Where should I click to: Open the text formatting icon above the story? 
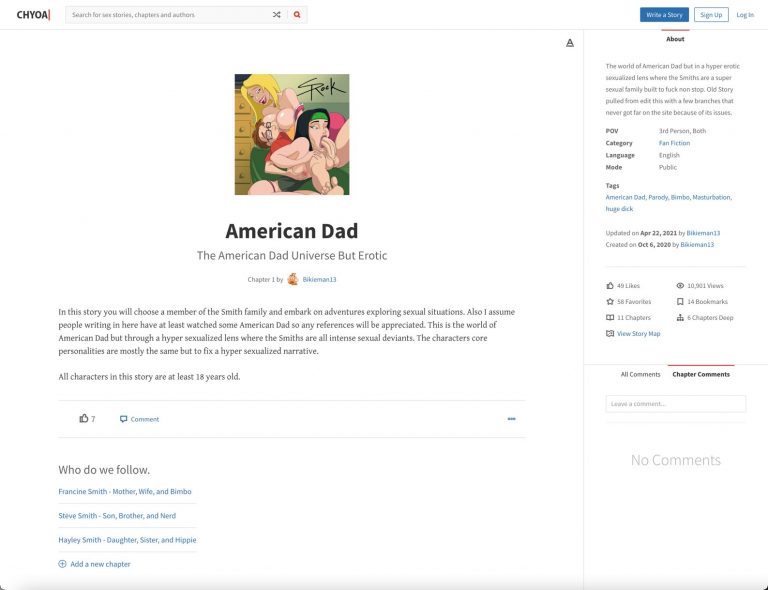(570, 43)
